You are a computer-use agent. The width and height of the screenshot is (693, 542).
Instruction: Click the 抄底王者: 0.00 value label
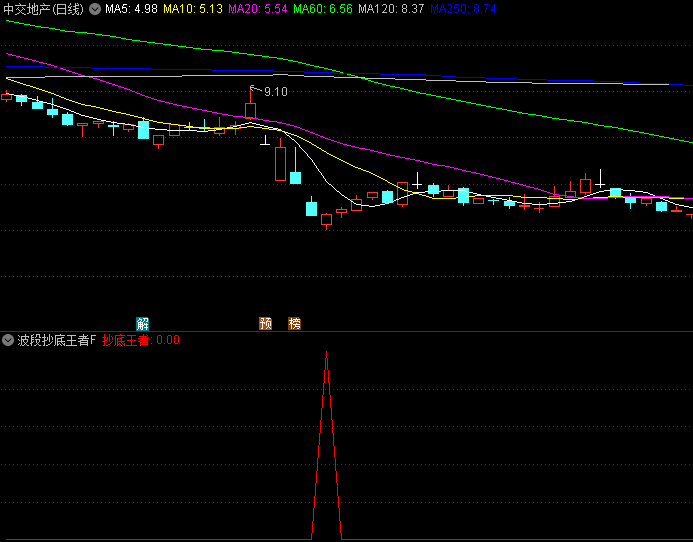click(141, 340)
